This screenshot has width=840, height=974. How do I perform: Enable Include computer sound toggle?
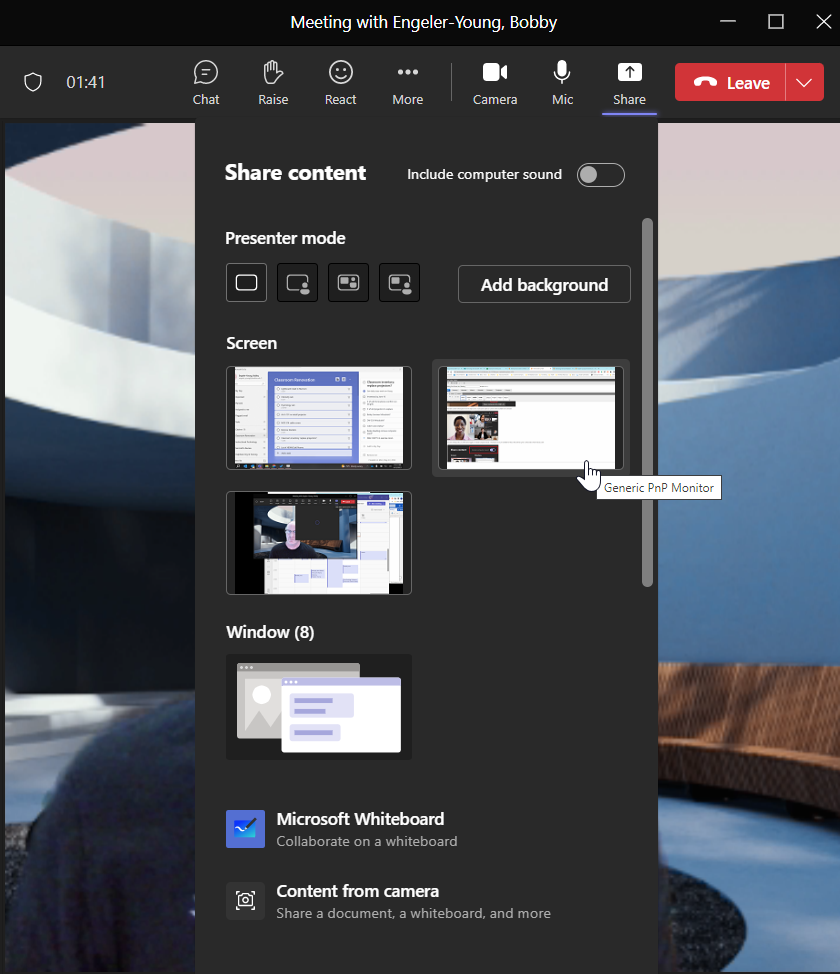click(600, 175)
